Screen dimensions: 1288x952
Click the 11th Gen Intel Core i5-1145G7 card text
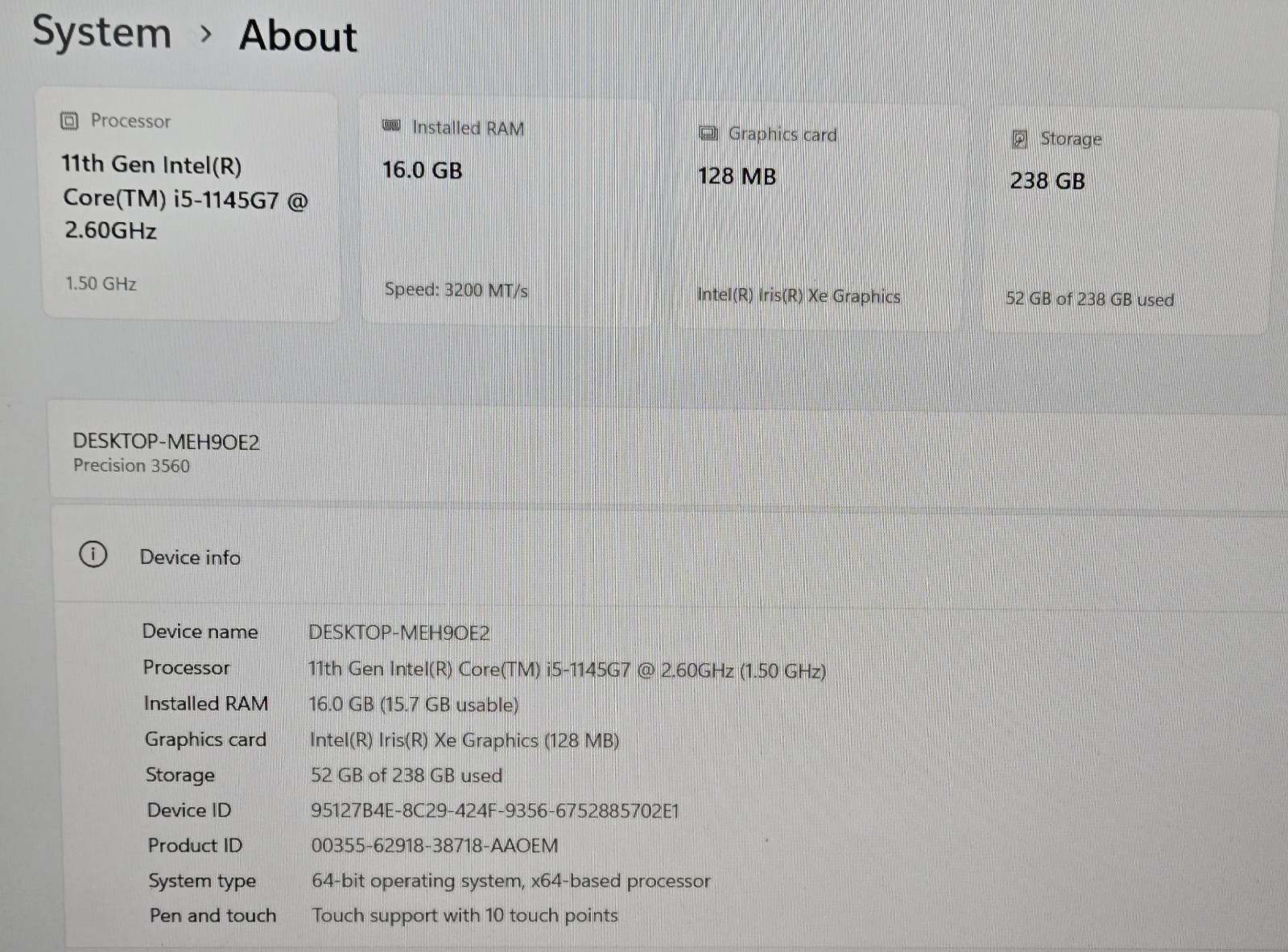pyautogui.click(x=184, y=198)
